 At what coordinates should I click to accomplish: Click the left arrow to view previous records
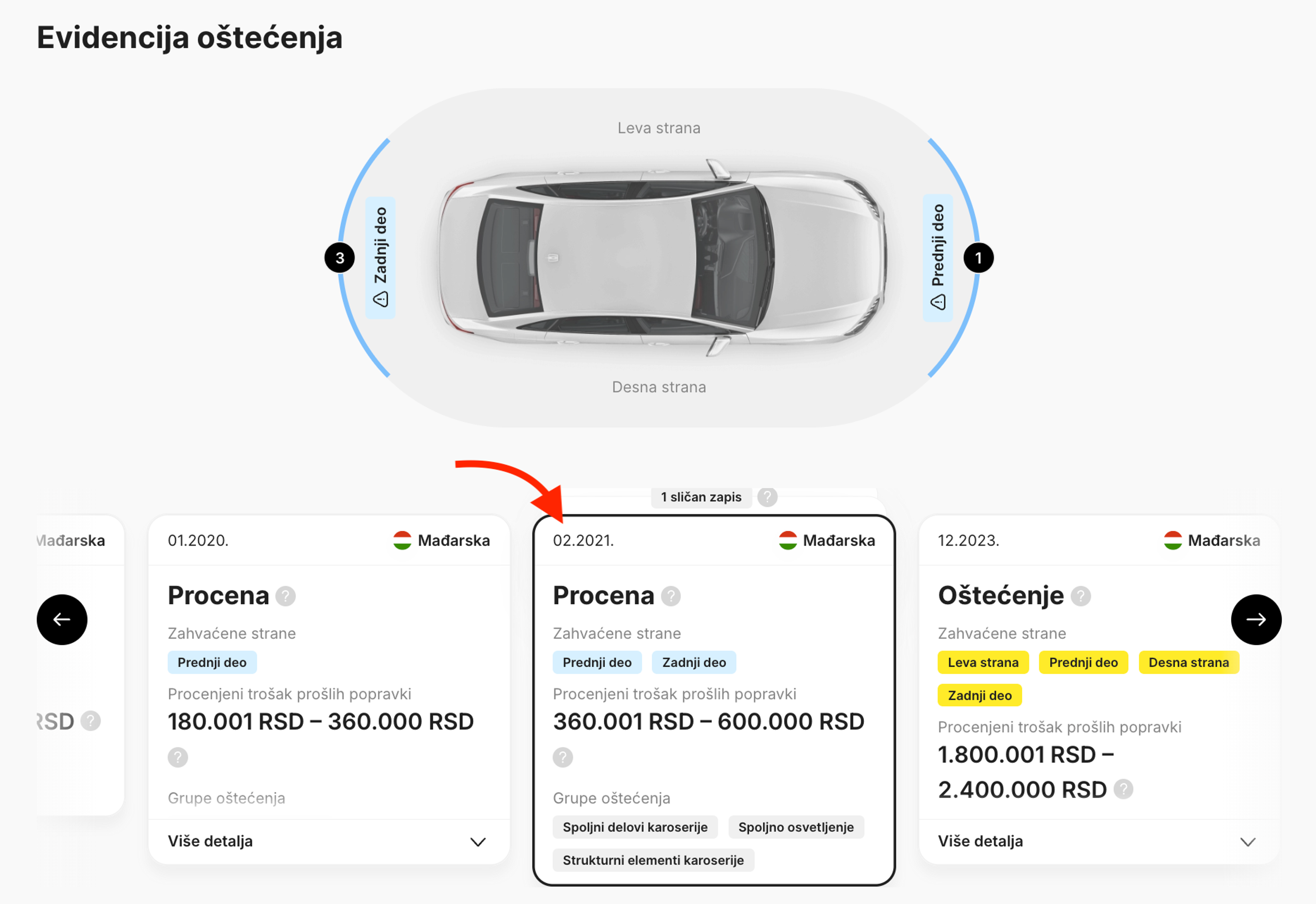click(62, 620)
